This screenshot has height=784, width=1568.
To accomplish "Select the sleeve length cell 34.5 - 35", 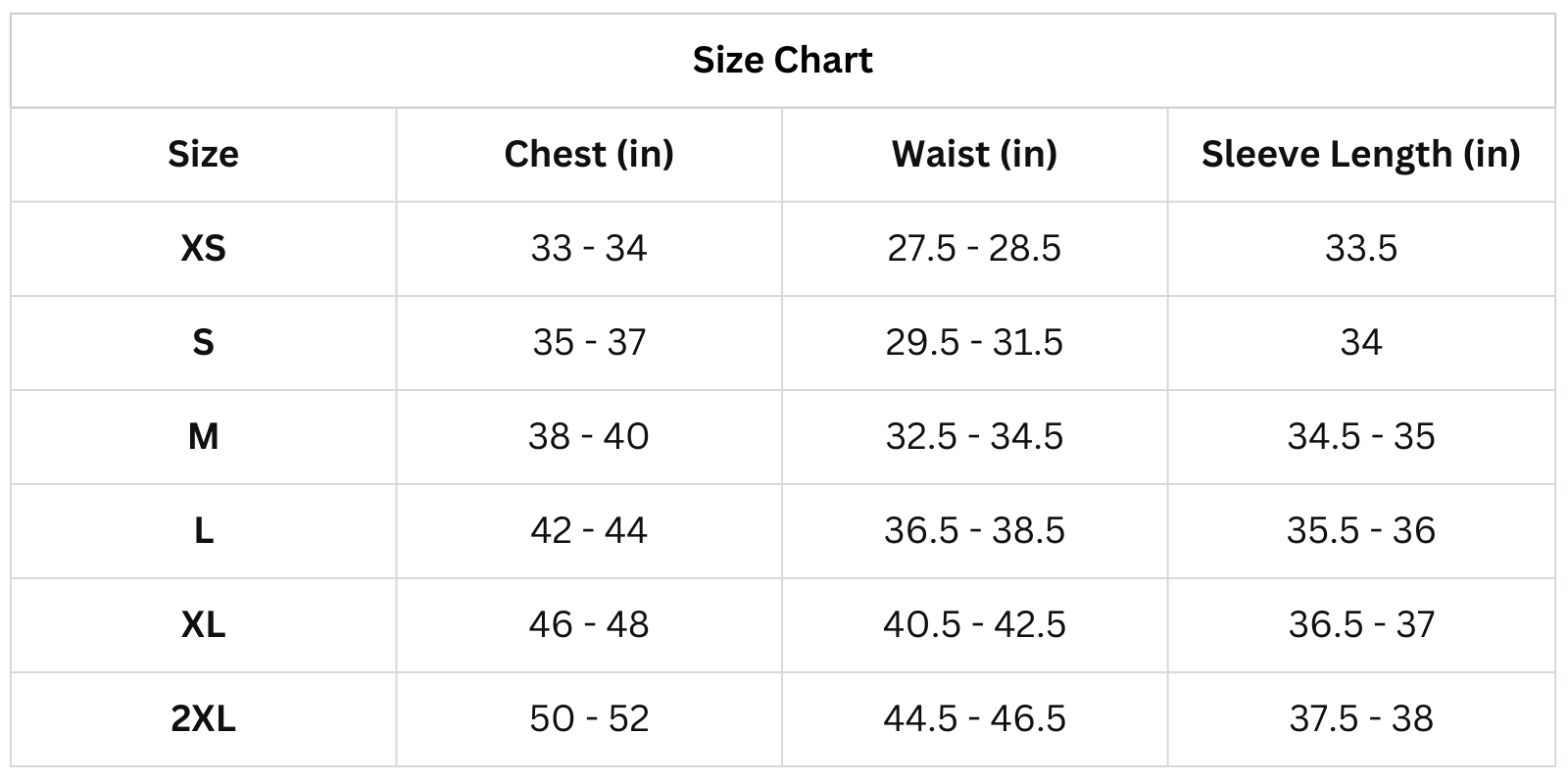I will pos(1360,437).
